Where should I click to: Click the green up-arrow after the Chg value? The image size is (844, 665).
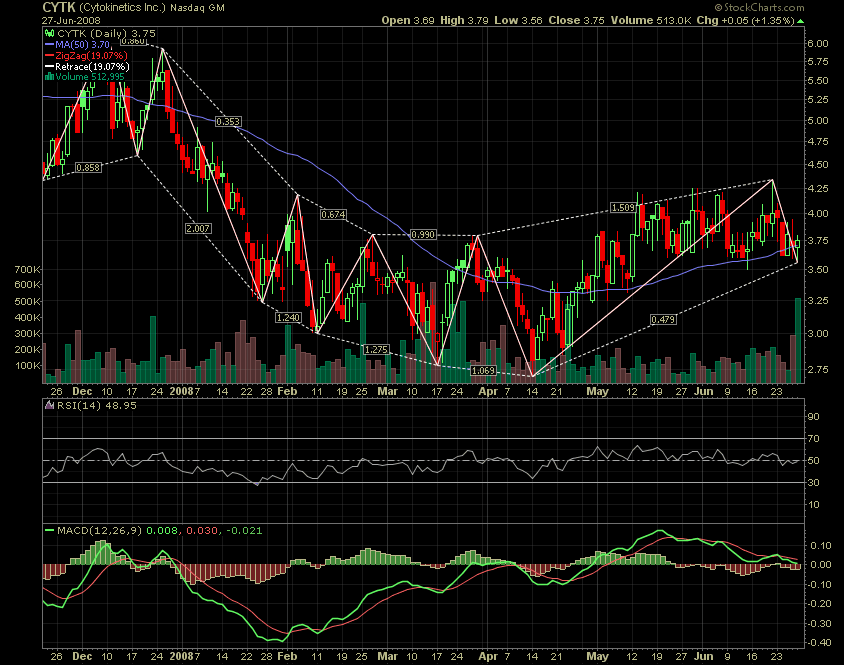pos(800,21)
